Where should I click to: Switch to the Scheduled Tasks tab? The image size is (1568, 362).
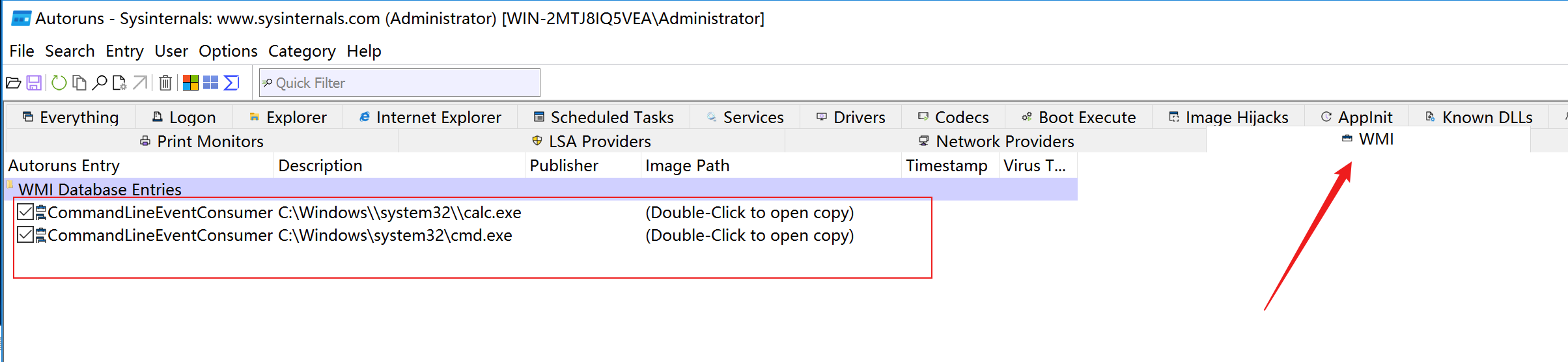tap(604, 117)
